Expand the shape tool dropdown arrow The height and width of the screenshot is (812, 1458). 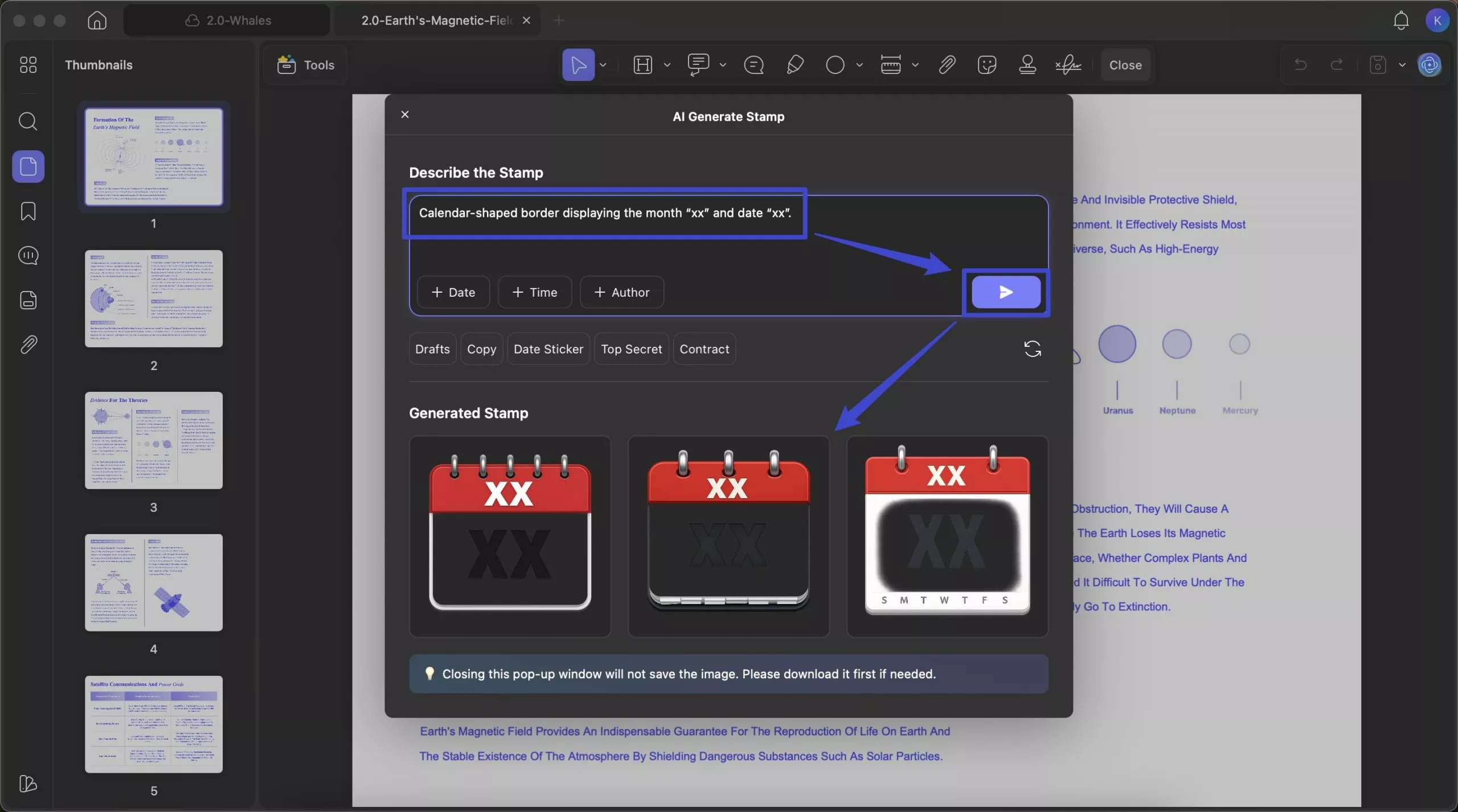[x=859, y=65]
